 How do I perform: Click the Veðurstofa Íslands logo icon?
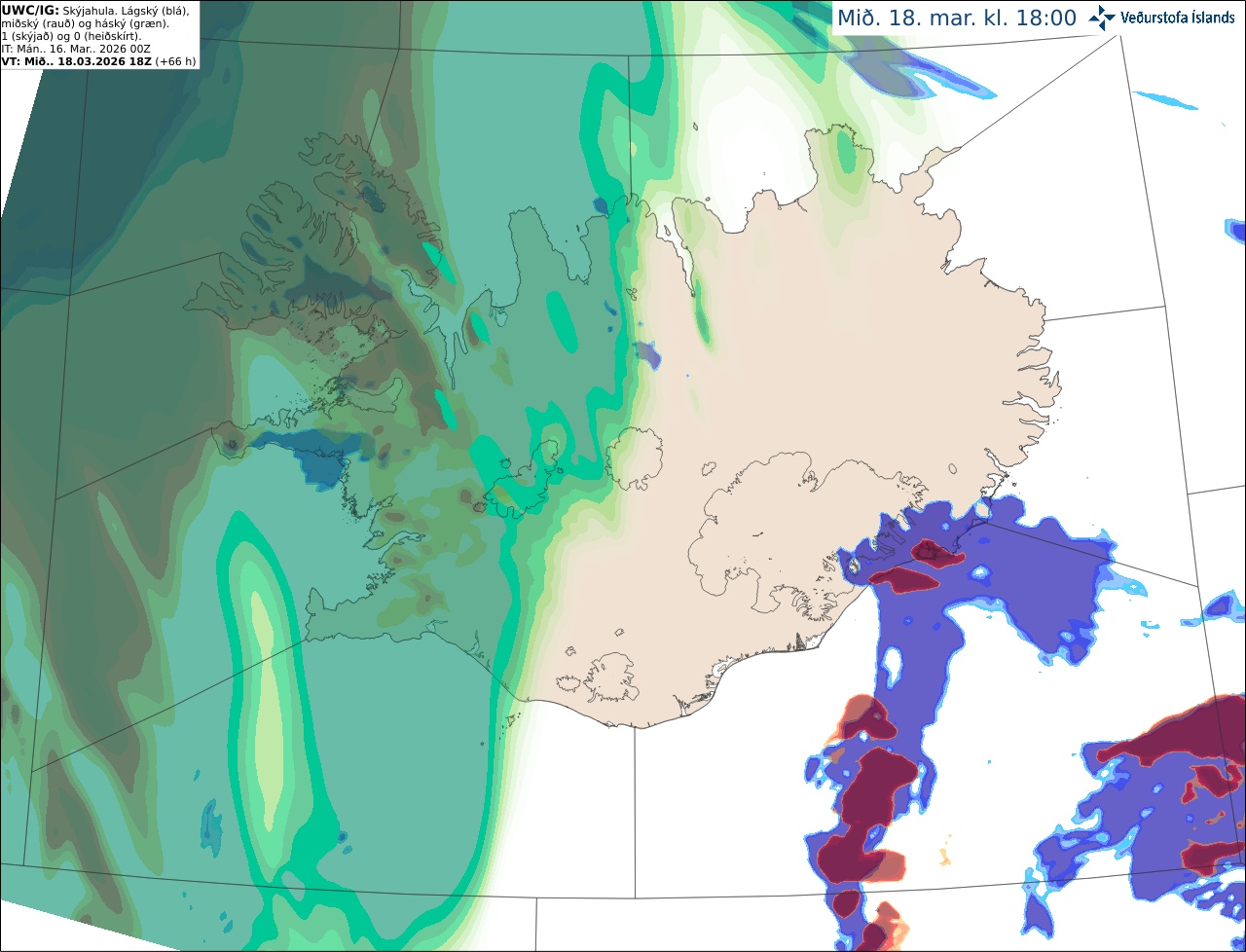(1102, 18)
